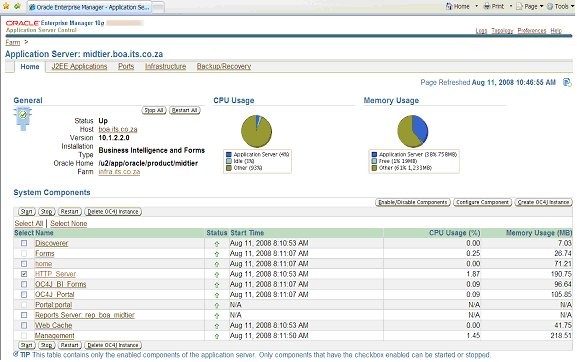This screenshot has height=362, width=577.
Task: Click the status arrow in the home row
Action: 217,264
